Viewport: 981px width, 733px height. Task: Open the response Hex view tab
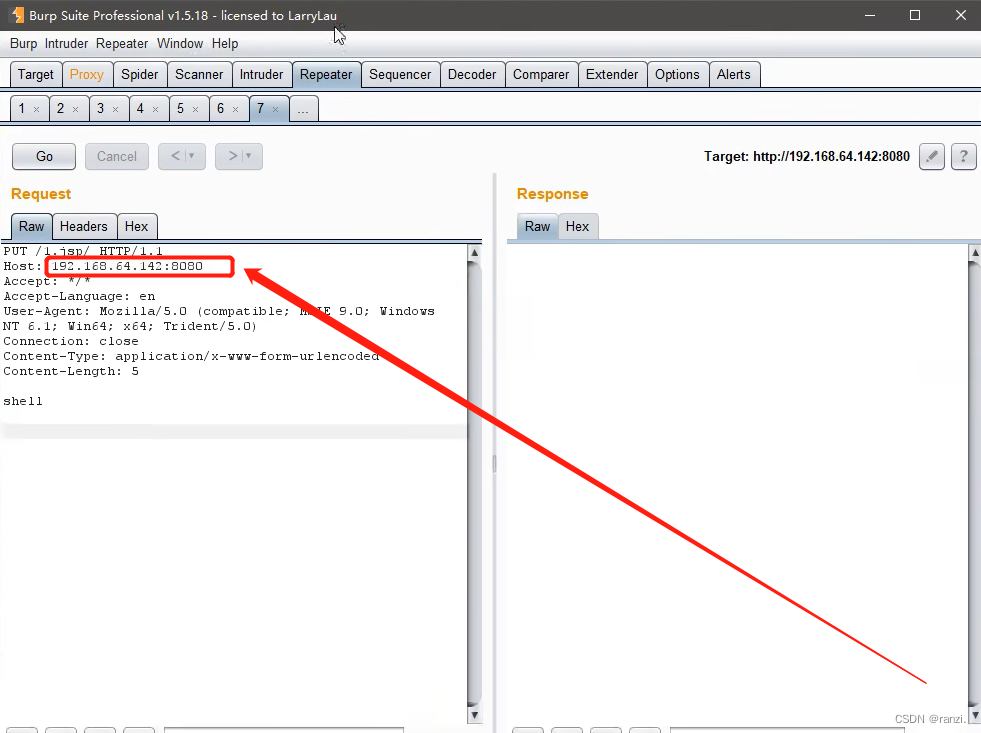point(577,226)
